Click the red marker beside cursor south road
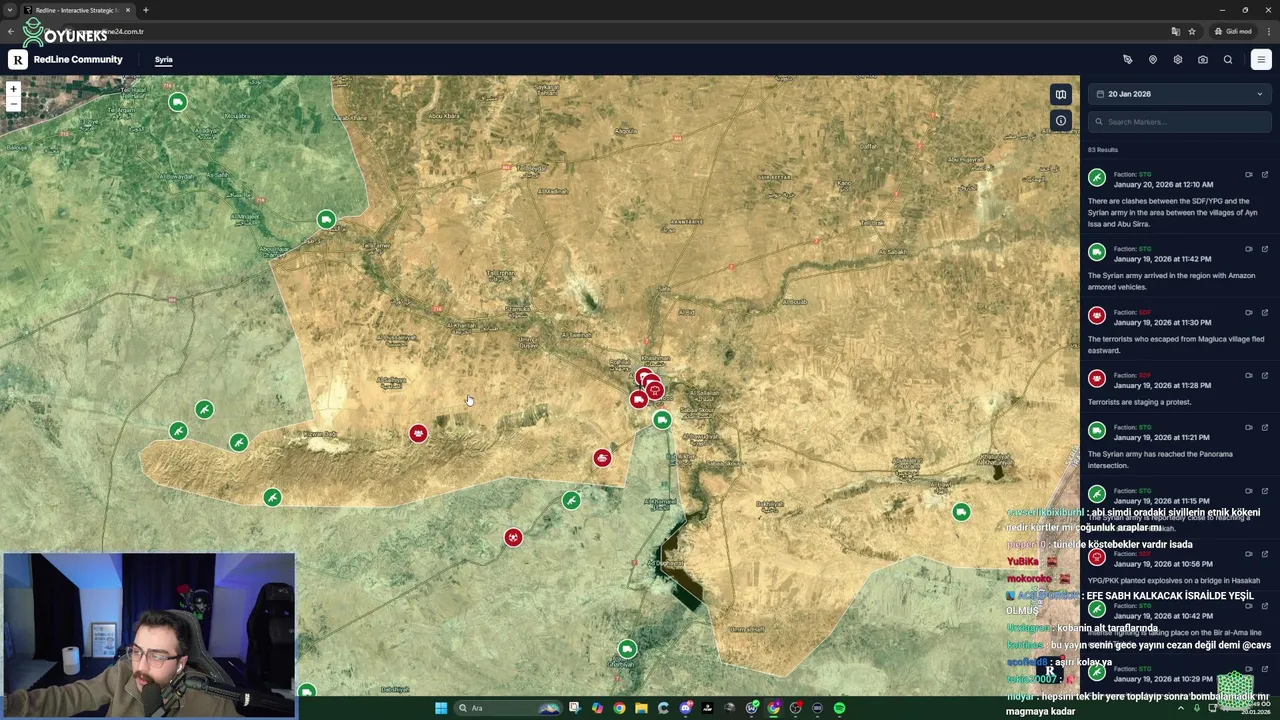 [x=513, y=538]
